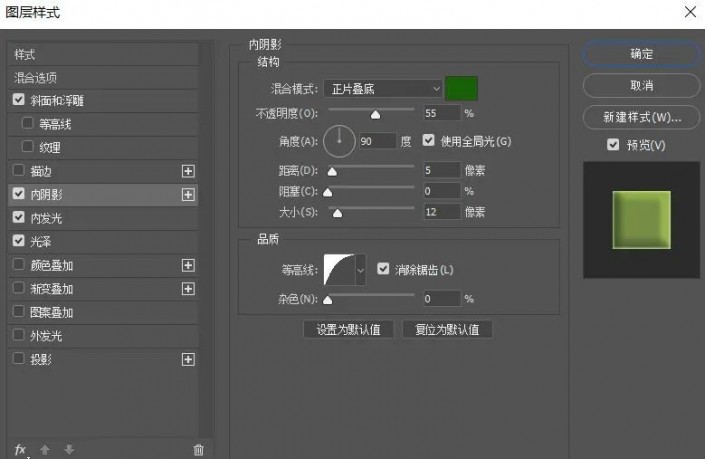Click the 阻塞 slider handle

[328, 193]
